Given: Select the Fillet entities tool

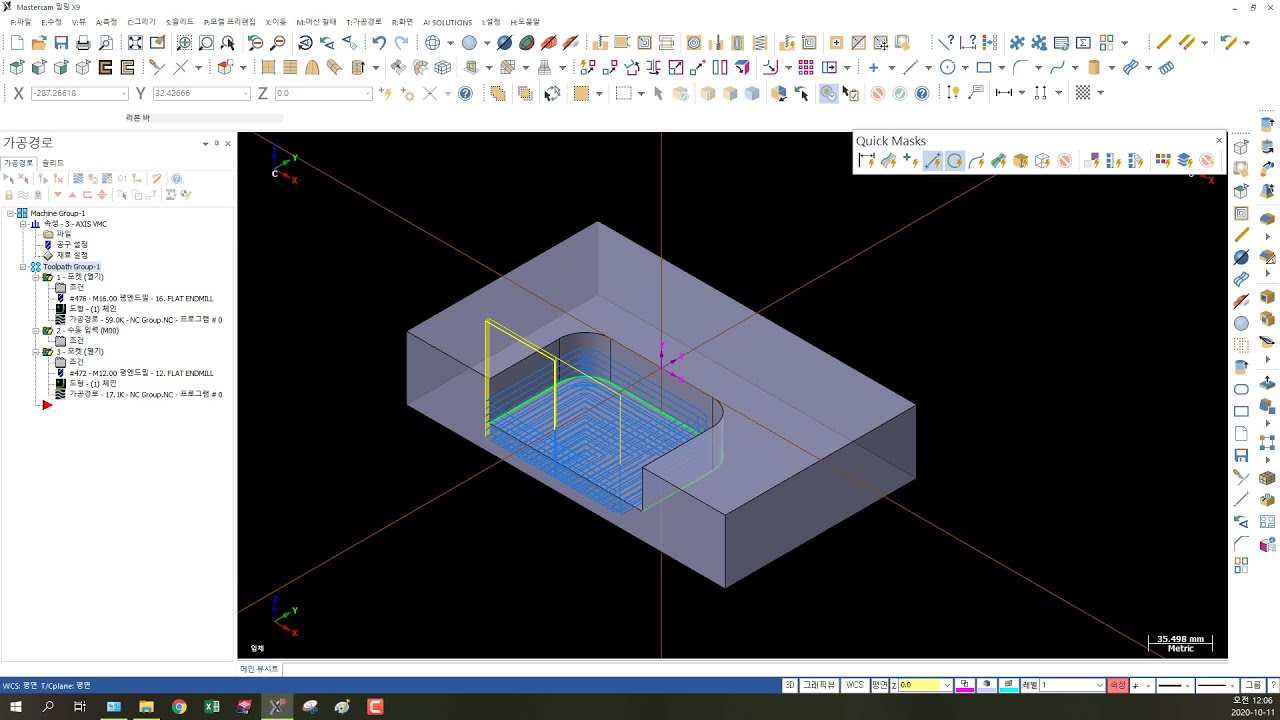Looking at the screenshot, I should tap(1020, 68).
